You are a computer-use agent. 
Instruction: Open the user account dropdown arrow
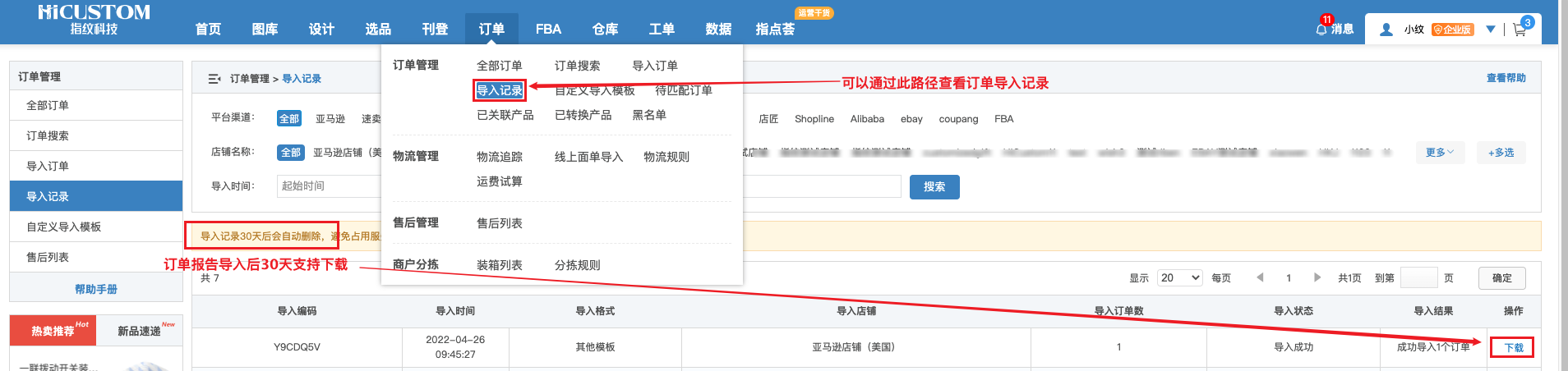1491,30
